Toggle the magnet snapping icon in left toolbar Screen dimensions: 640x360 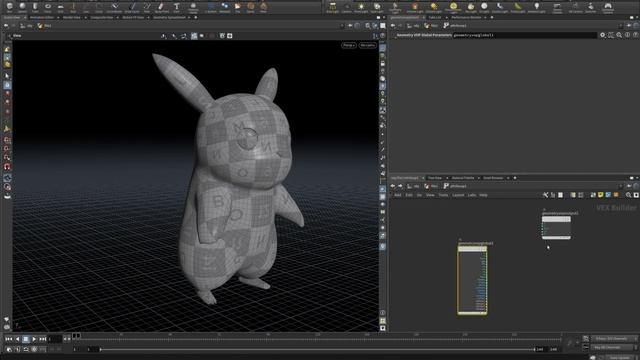coord(7,167)
